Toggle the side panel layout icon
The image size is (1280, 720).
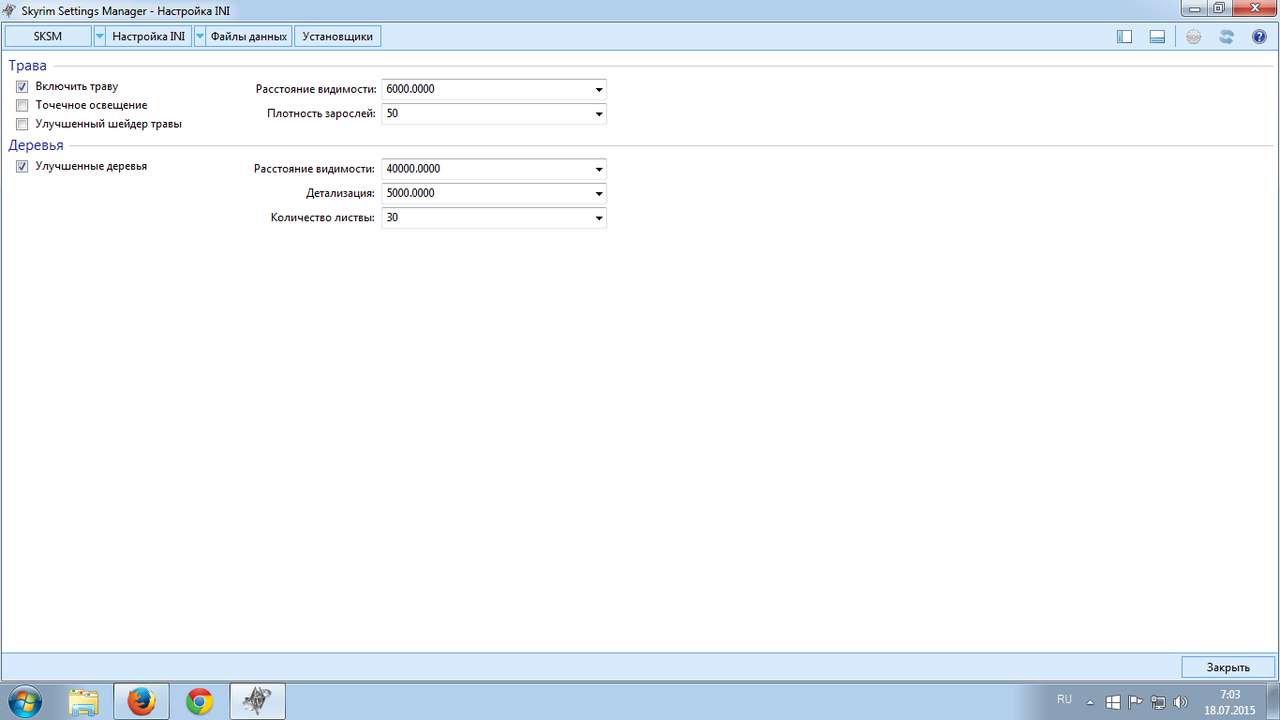(x=1124, y=37)
